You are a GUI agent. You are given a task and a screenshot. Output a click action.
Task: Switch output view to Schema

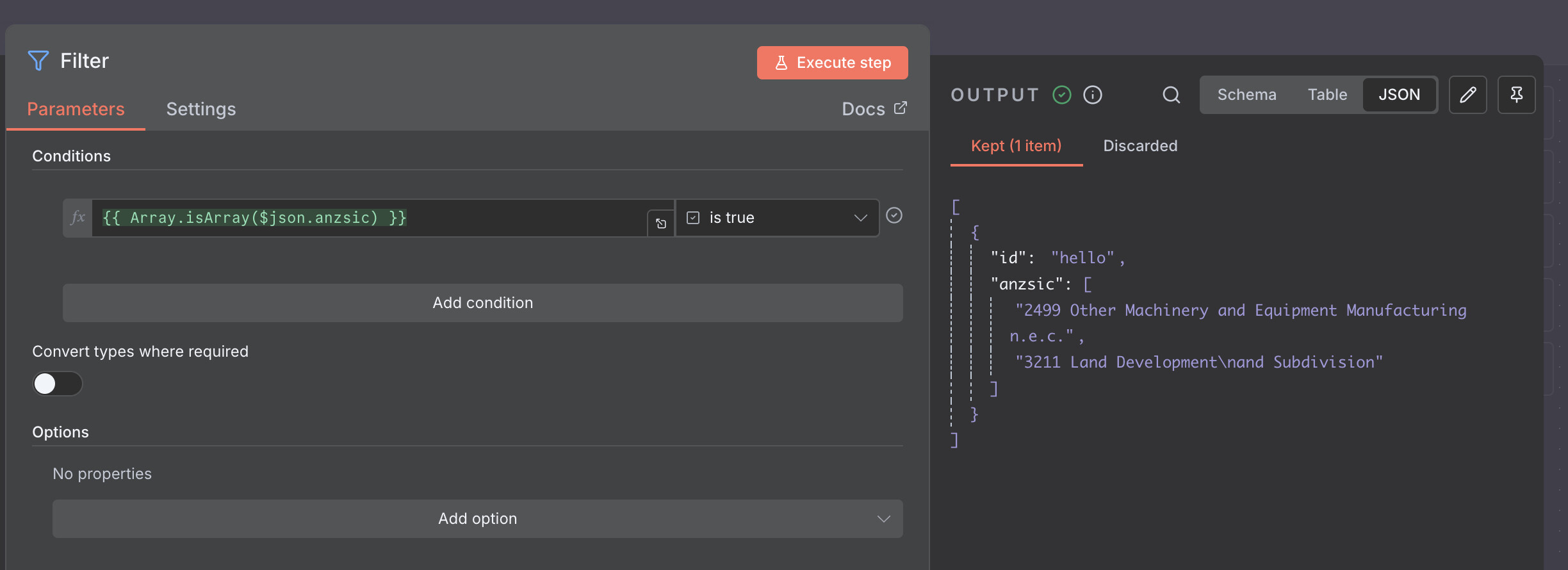click(x=1246, y=95)
